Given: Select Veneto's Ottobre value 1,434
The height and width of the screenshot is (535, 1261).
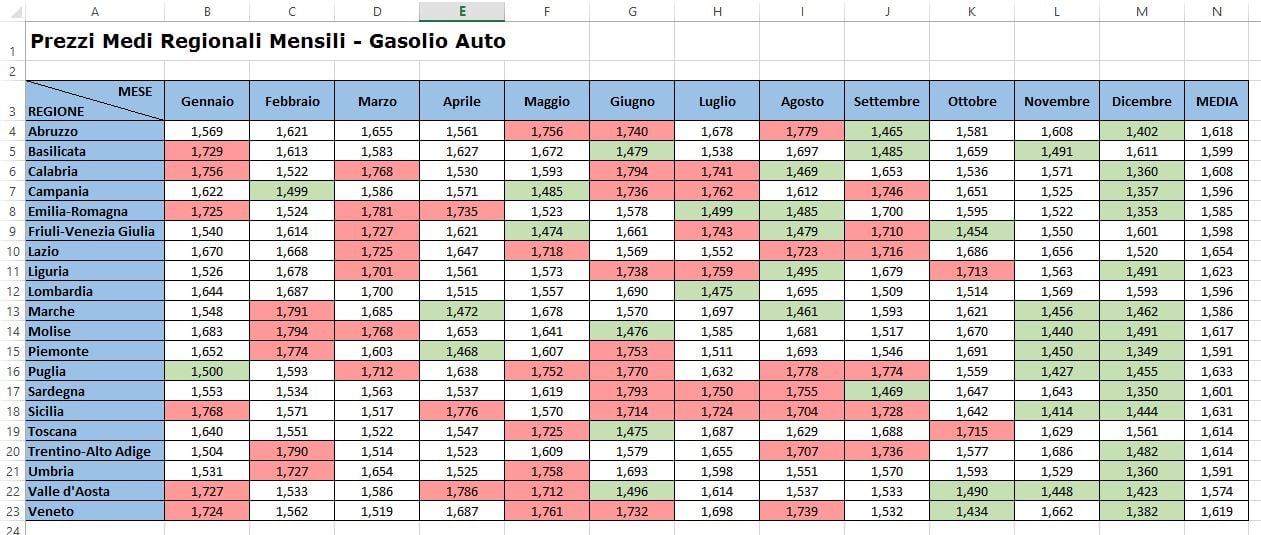Looking at the screenshot, I should (972, 511).
